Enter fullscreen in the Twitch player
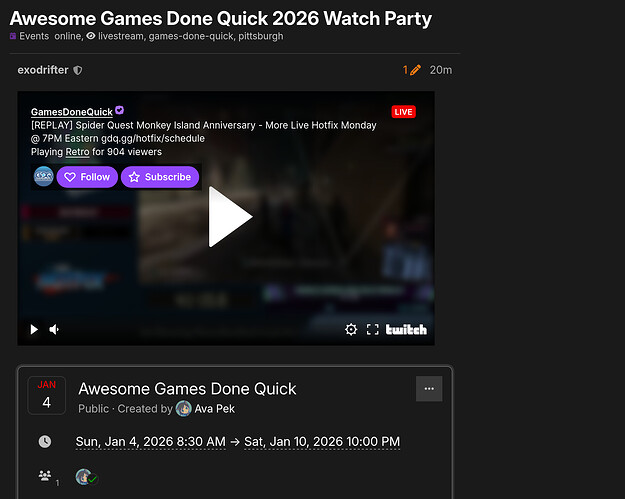Viewport: 625px width, 499px height. (x=373, y=330)
